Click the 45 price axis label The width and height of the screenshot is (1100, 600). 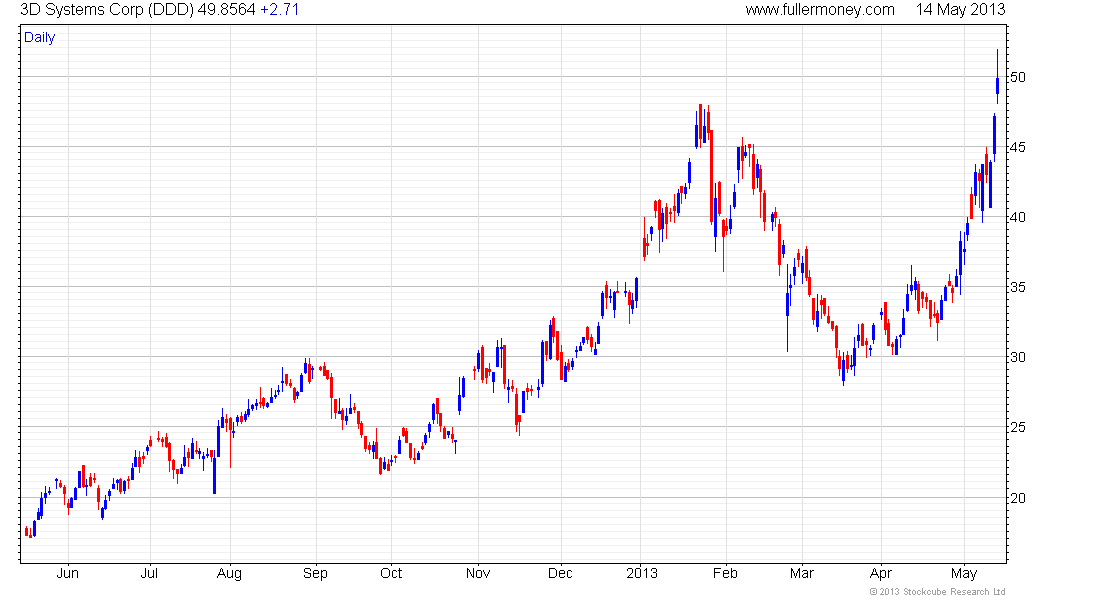(x=1017, y=147)
